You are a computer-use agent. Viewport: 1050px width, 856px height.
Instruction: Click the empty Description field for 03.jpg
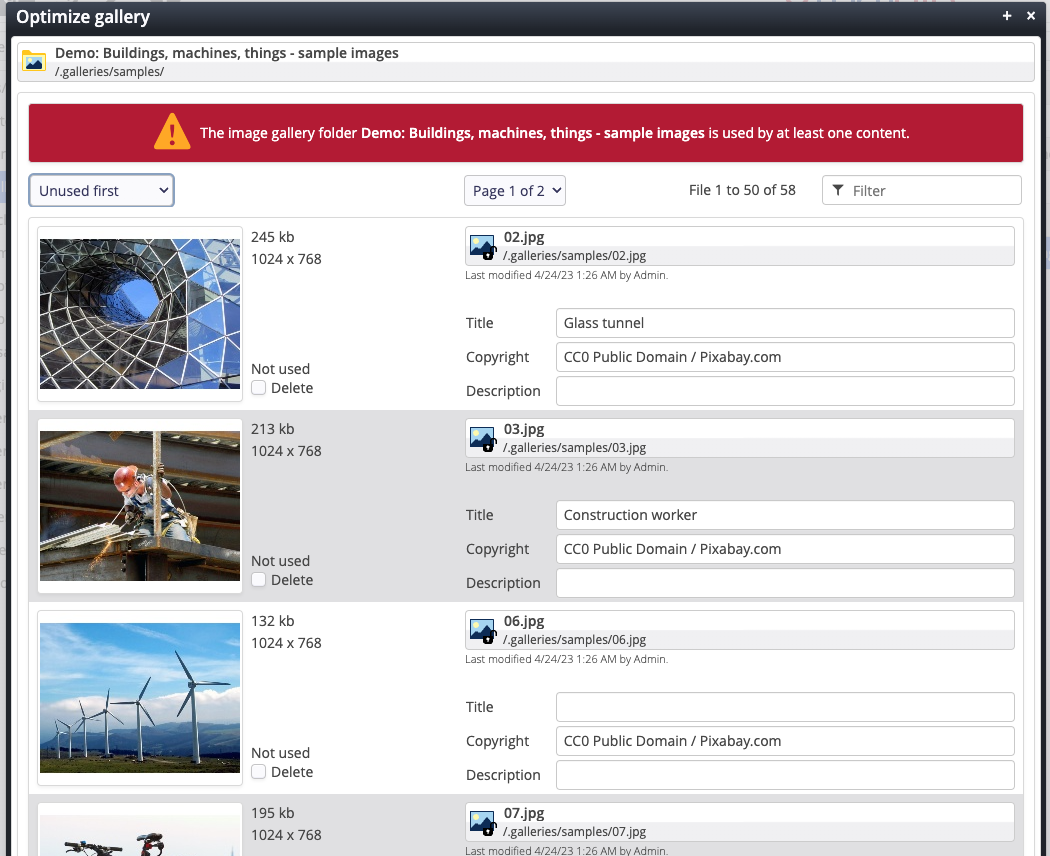[785, 583]
